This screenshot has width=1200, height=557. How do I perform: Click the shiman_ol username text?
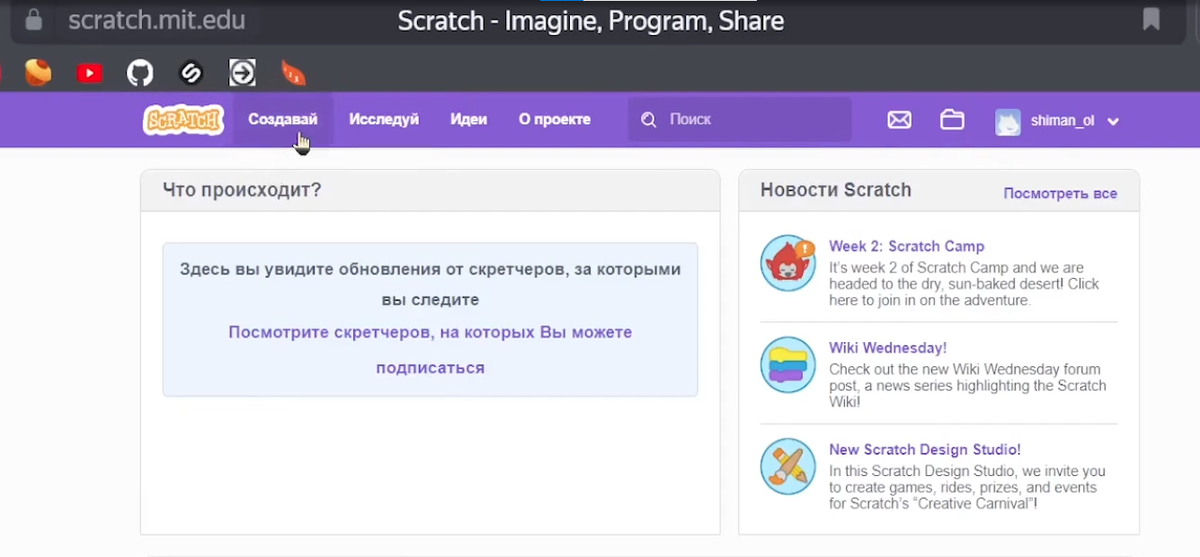(x=1062, y=121)
